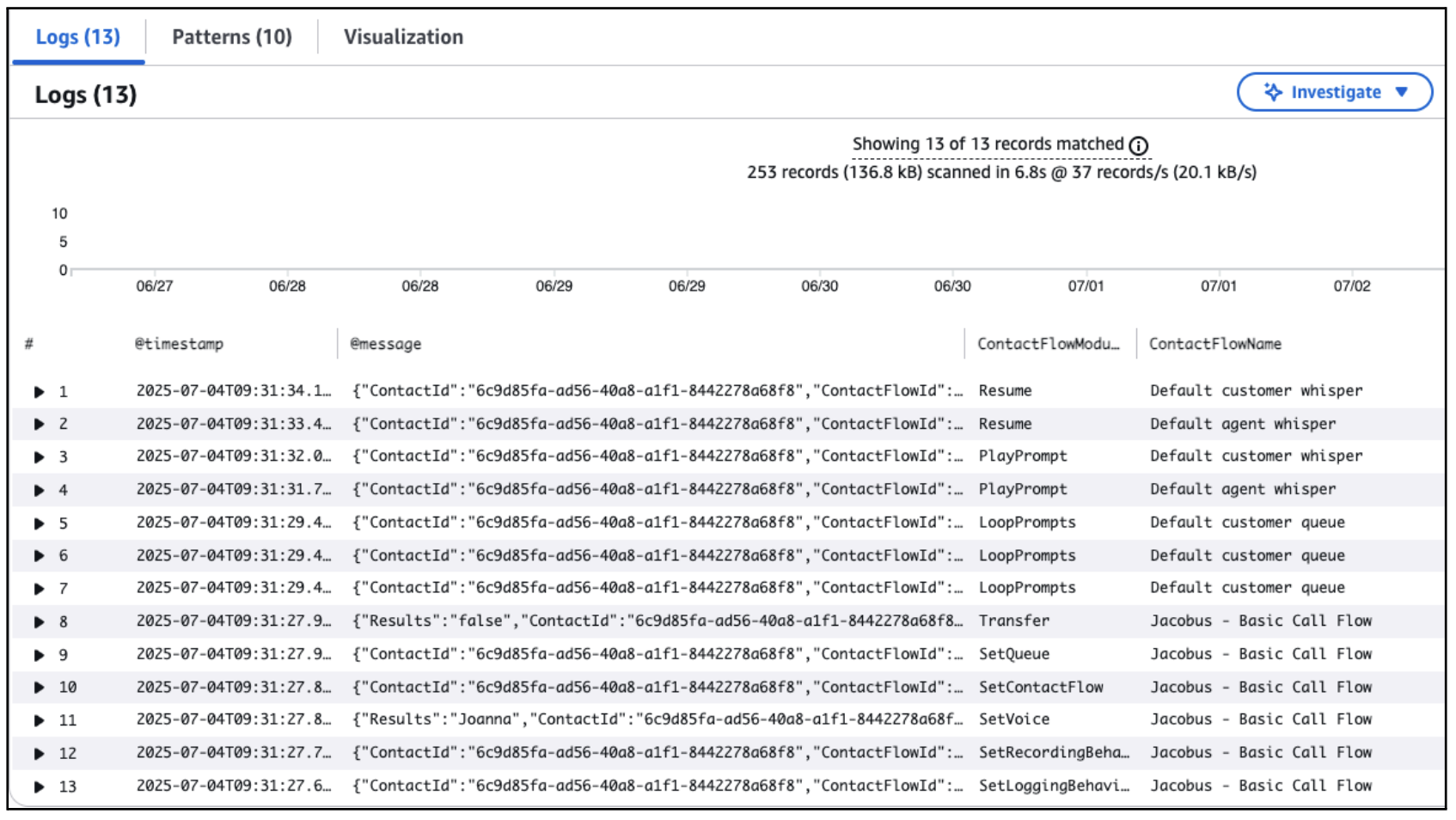Select the Logs (13) tab

(78, 37)
